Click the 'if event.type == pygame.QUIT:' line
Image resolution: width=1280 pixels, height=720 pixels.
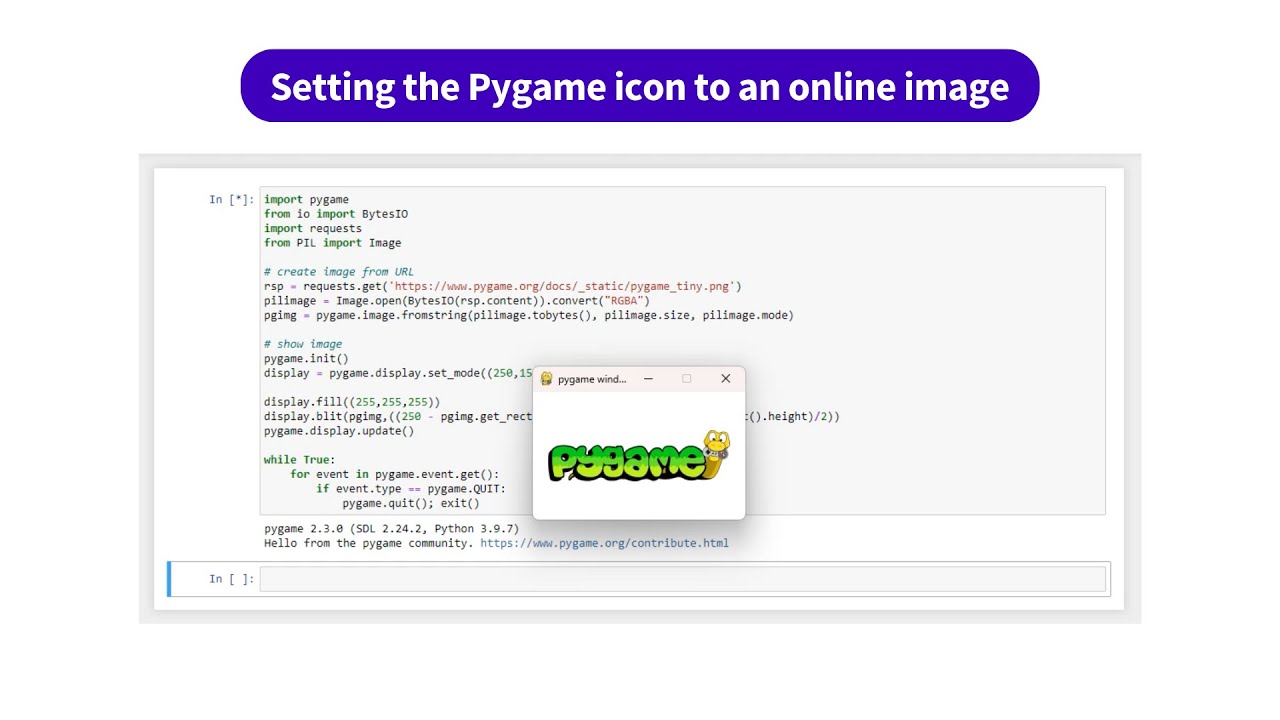pos(411,489)
